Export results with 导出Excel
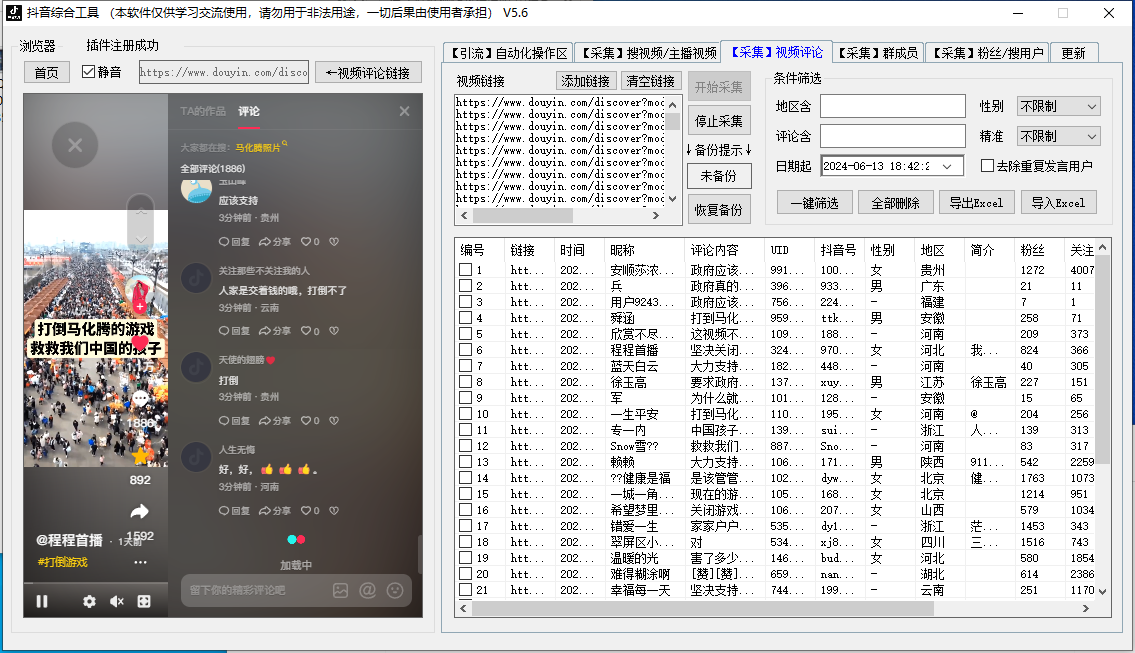Image resolution: width=1135 pixels, height=653 pixels. tap(976, 203)
